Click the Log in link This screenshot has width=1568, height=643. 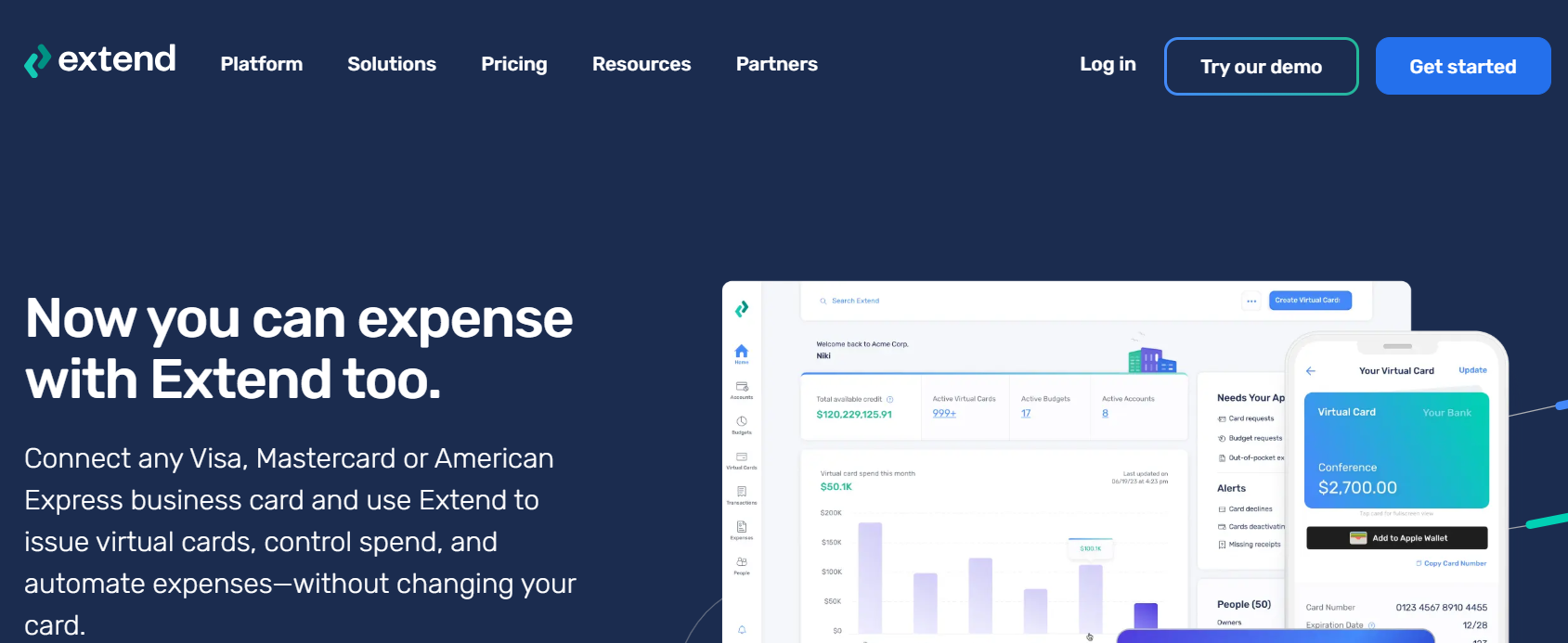tap(1108, 64)
